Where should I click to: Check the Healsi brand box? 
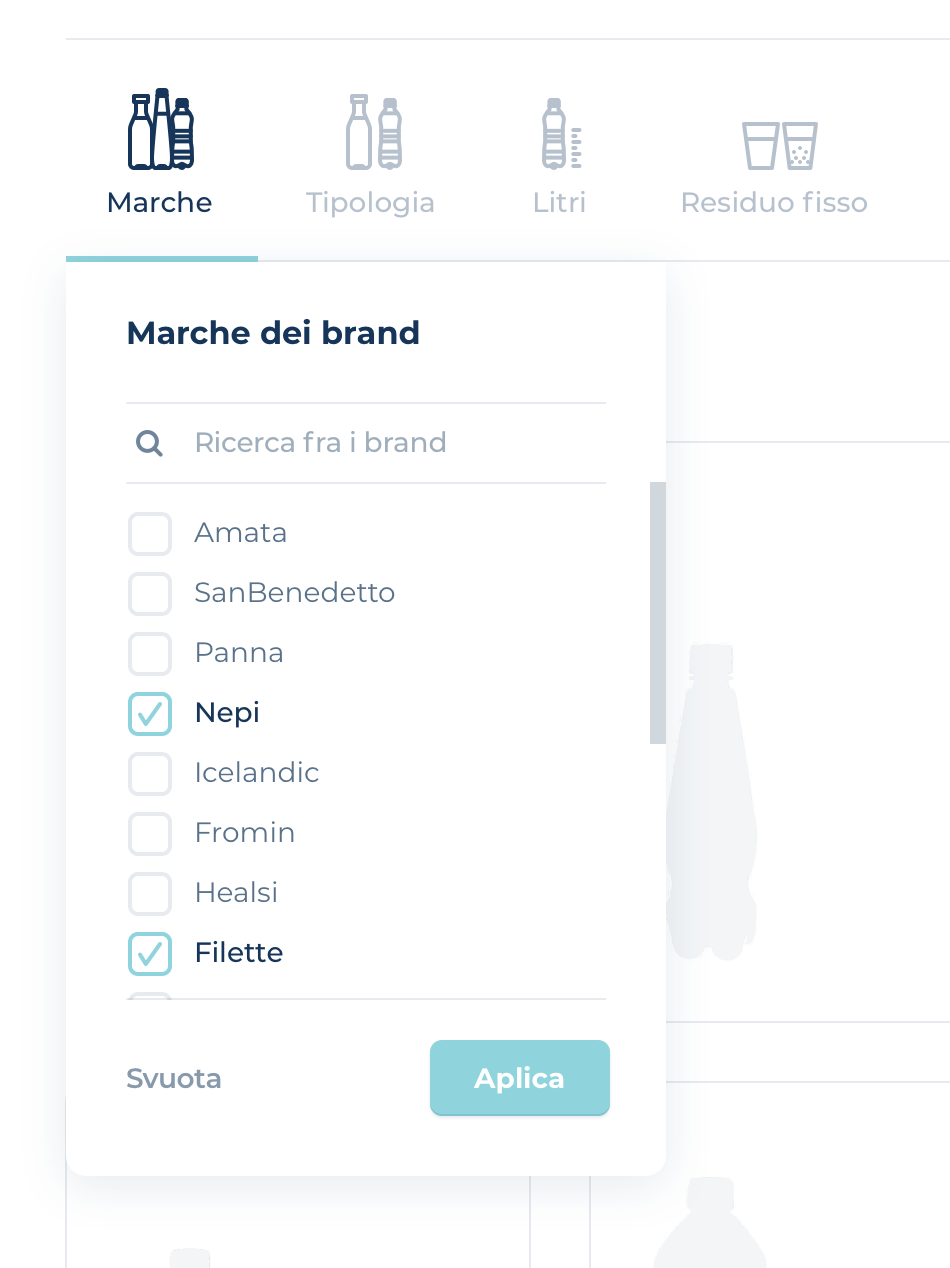click(150, 893)
